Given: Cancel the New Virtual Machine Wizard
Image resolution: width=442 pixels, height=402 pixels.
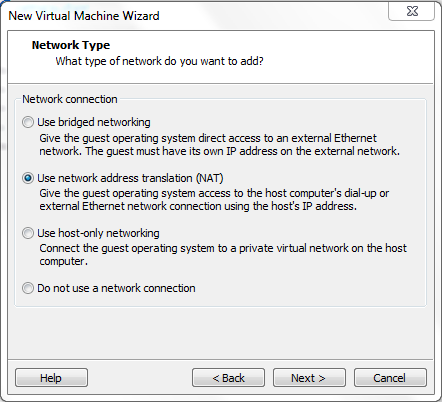Looking at the screenshot, I should click(x=390, y=378).
